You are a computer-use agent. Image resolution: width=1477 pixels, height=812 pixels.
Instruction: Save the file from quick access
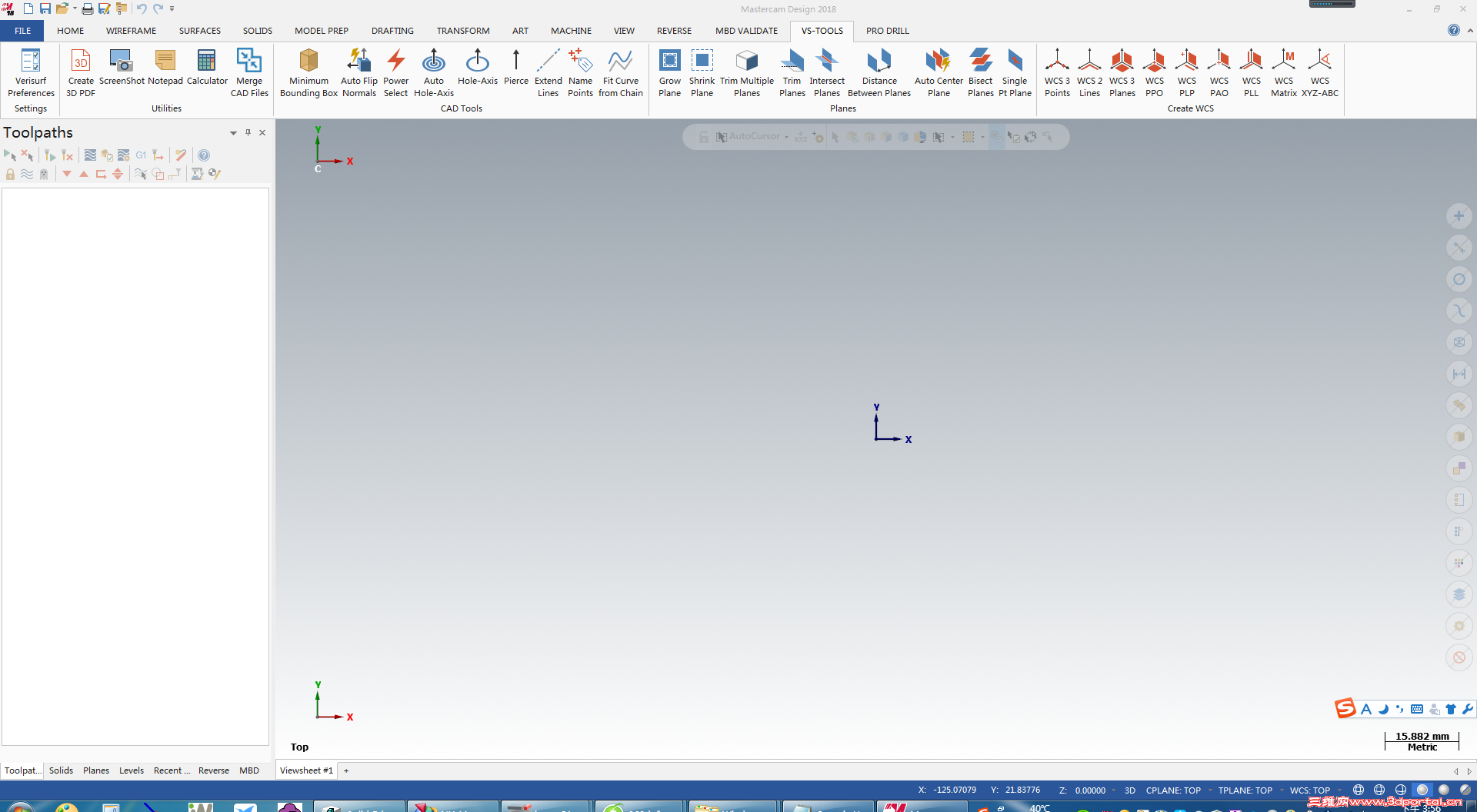click(x=45, y=8)
